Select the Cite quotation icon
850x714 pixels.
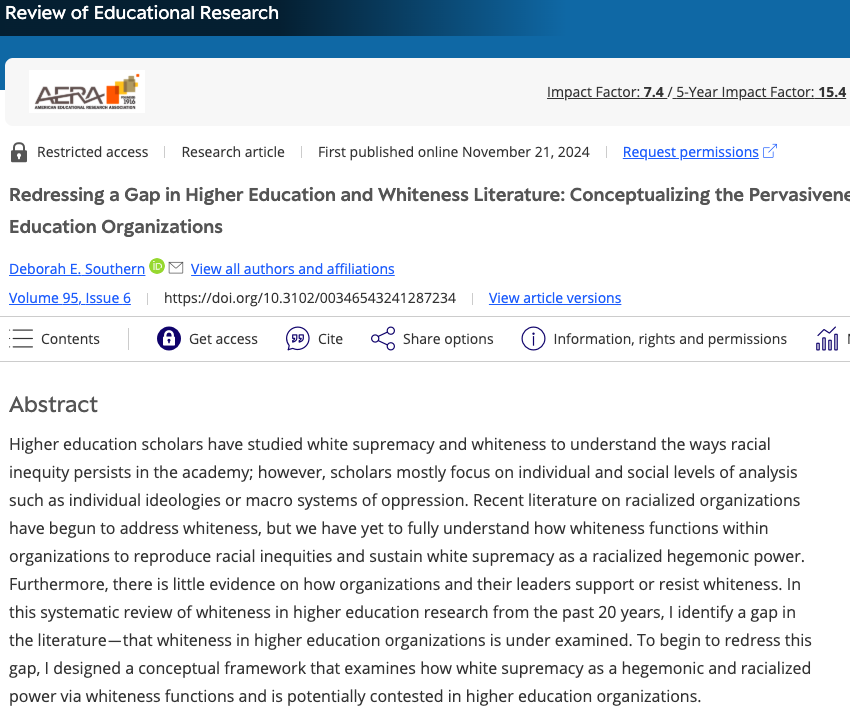(297, 338)
